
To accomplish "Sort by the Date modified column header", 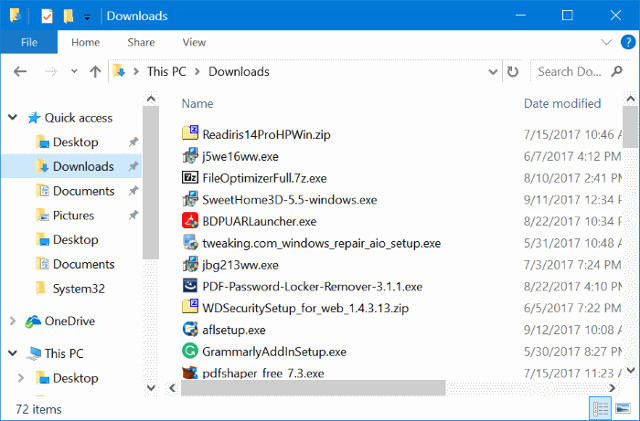I will (x=562, y=104).
